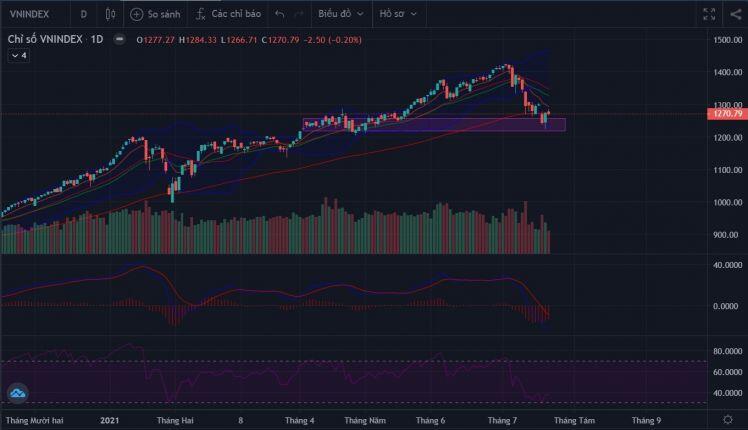Viewport: 748px width, 430px height.
Task: Click the 2021 time axis label
Action: [x=110, y=420]
